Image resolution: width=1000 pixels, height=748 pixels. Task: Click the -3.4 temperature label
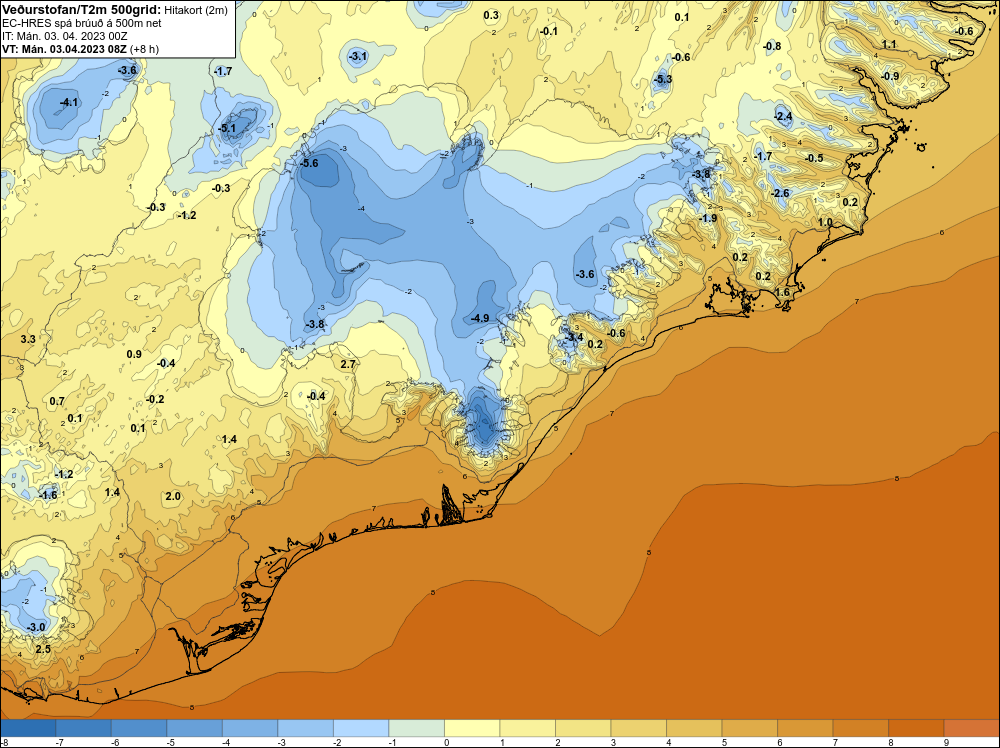click(573, 337)
